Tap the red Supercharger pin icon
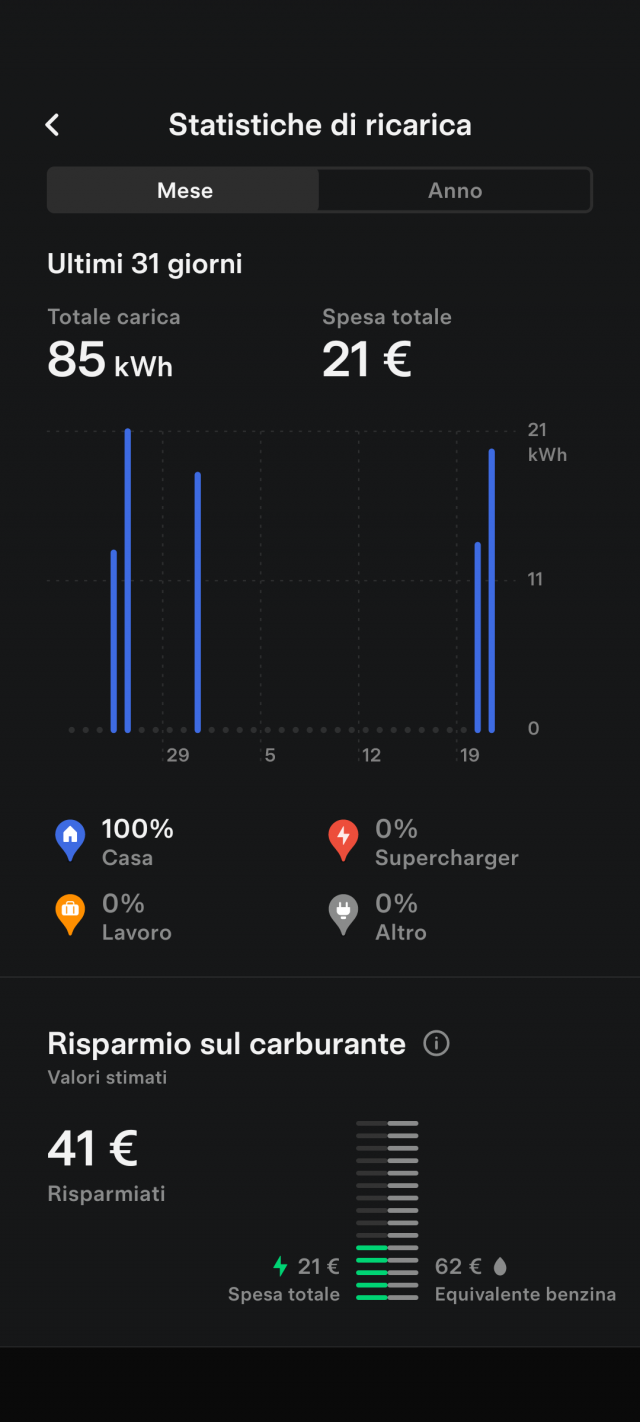This screenshot has width=640, height=1422. (343, 840)
